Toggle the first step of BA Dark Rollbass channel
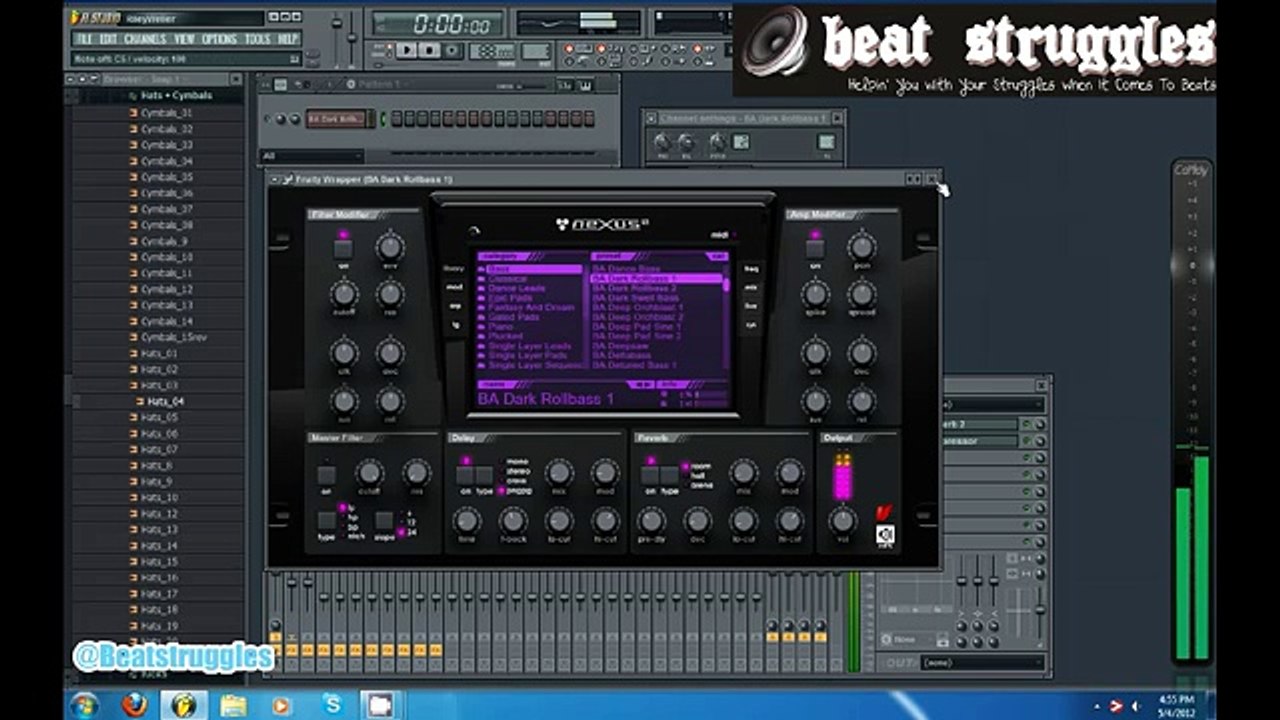This screenshot has width=1280, height=720. coord(396,119)
